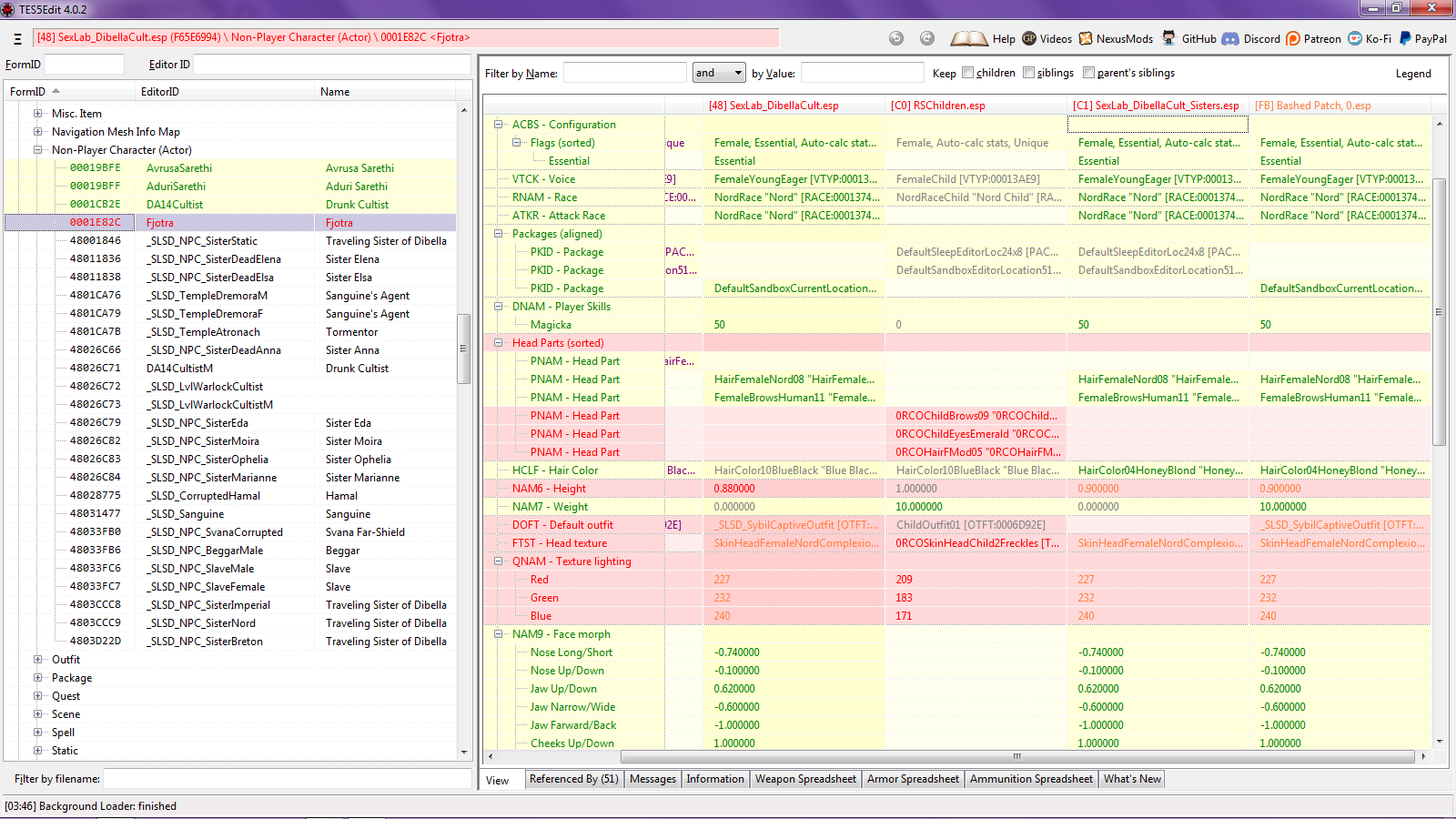Enable the Keep children checkbox
The image size is (1456, 819).
[x=968, y=73]
